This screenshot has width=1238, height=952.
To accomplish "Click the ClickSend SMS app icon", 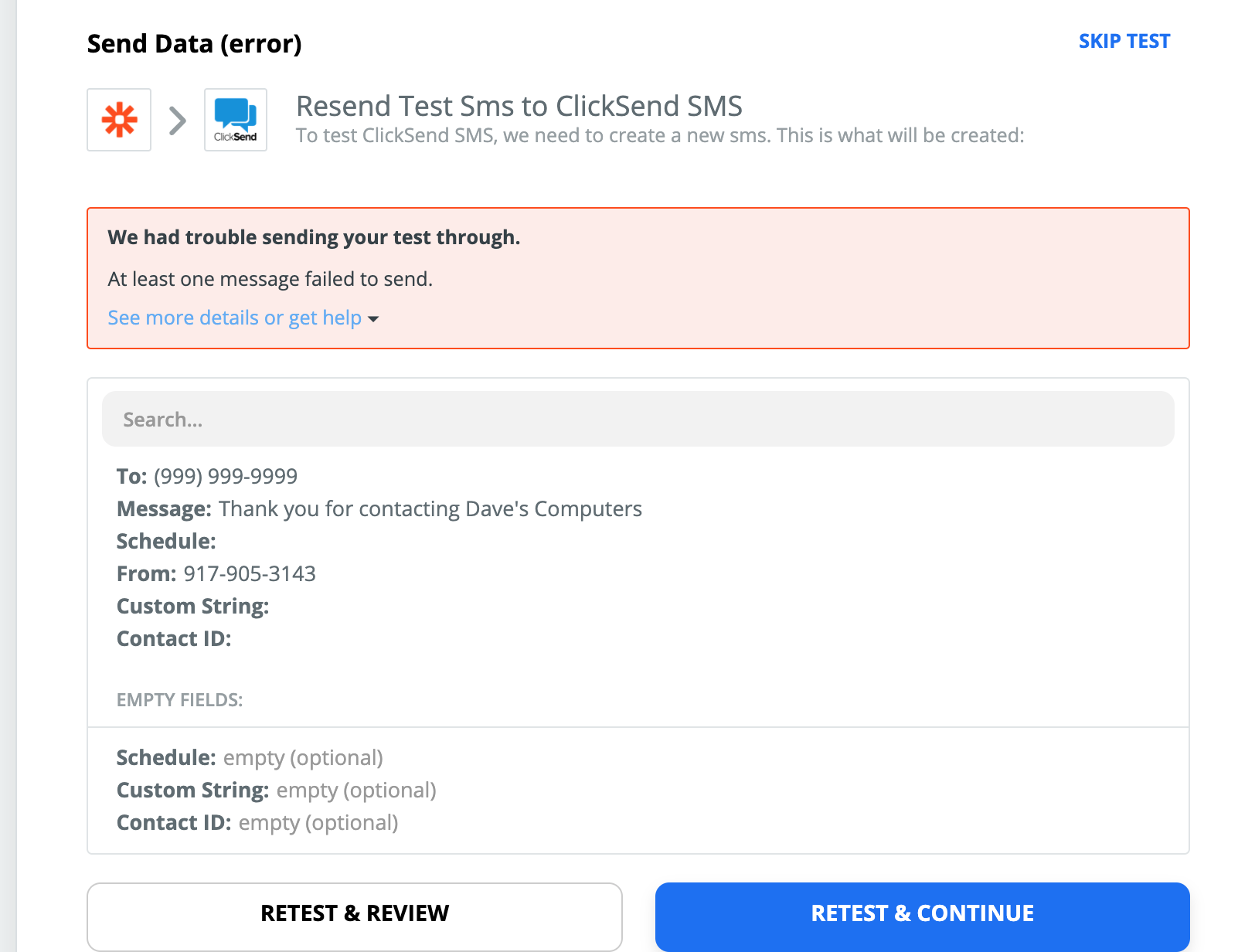I will point(236,120).
